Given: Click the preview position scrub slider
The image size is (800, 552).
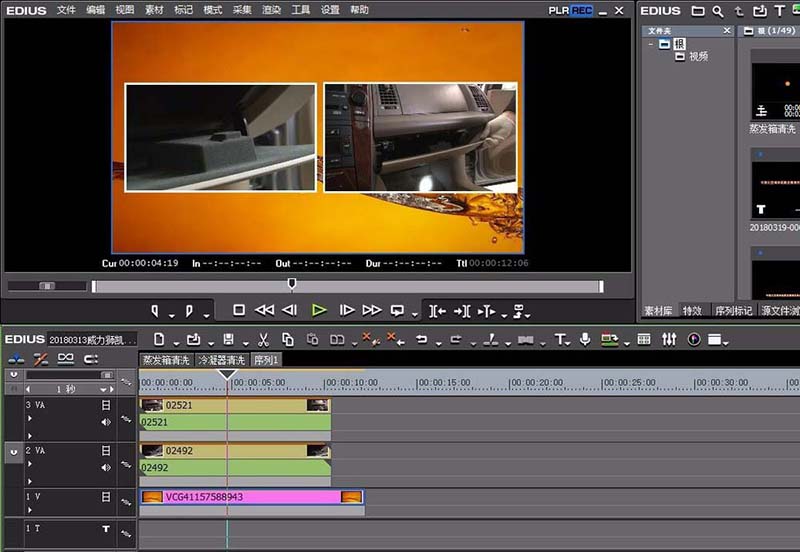Looking at the screenshot, I should coord(292,285).
